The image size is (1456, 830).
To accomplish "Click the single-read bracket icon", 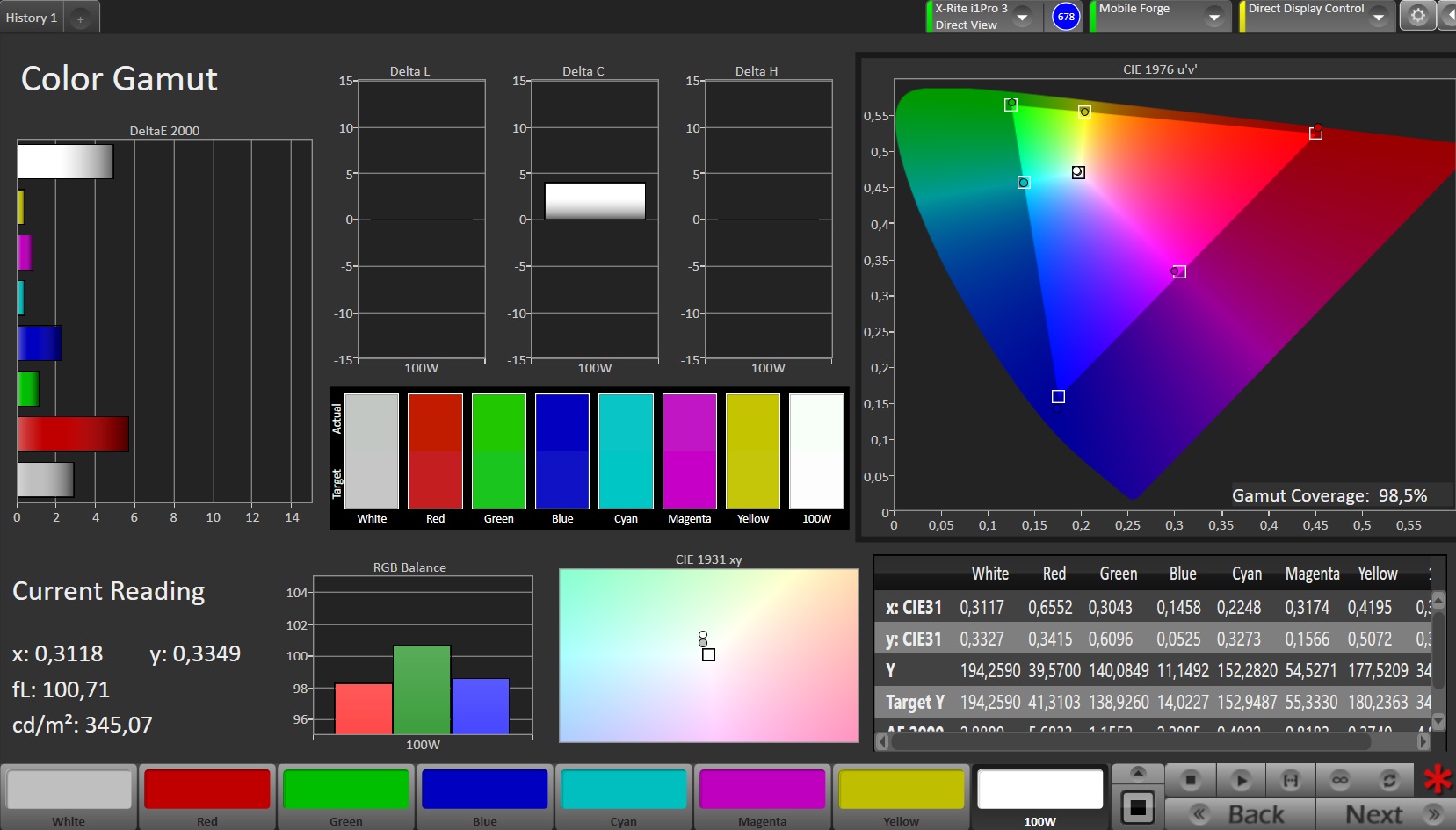I will (x=1291, y=780).
